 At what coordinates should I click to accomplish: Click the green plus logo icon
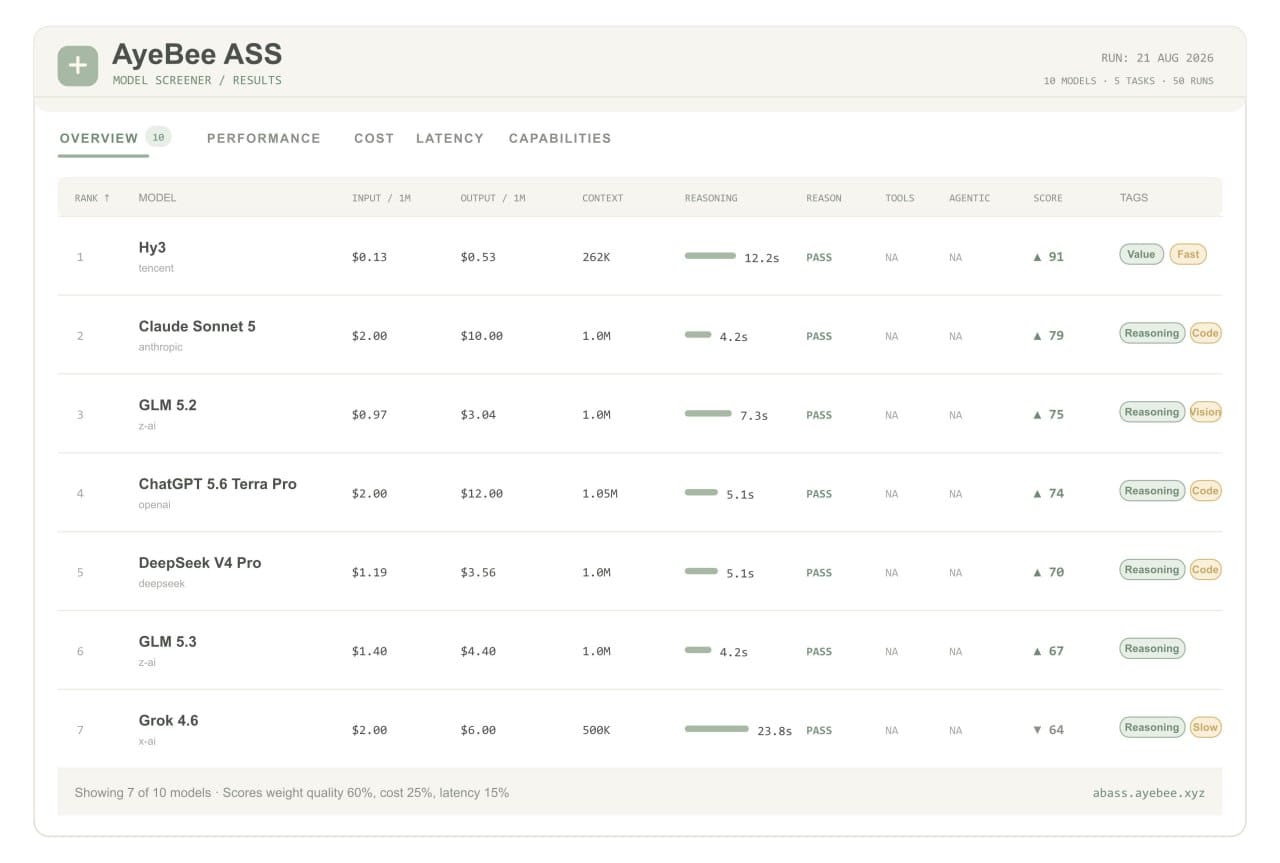point(78,66)
